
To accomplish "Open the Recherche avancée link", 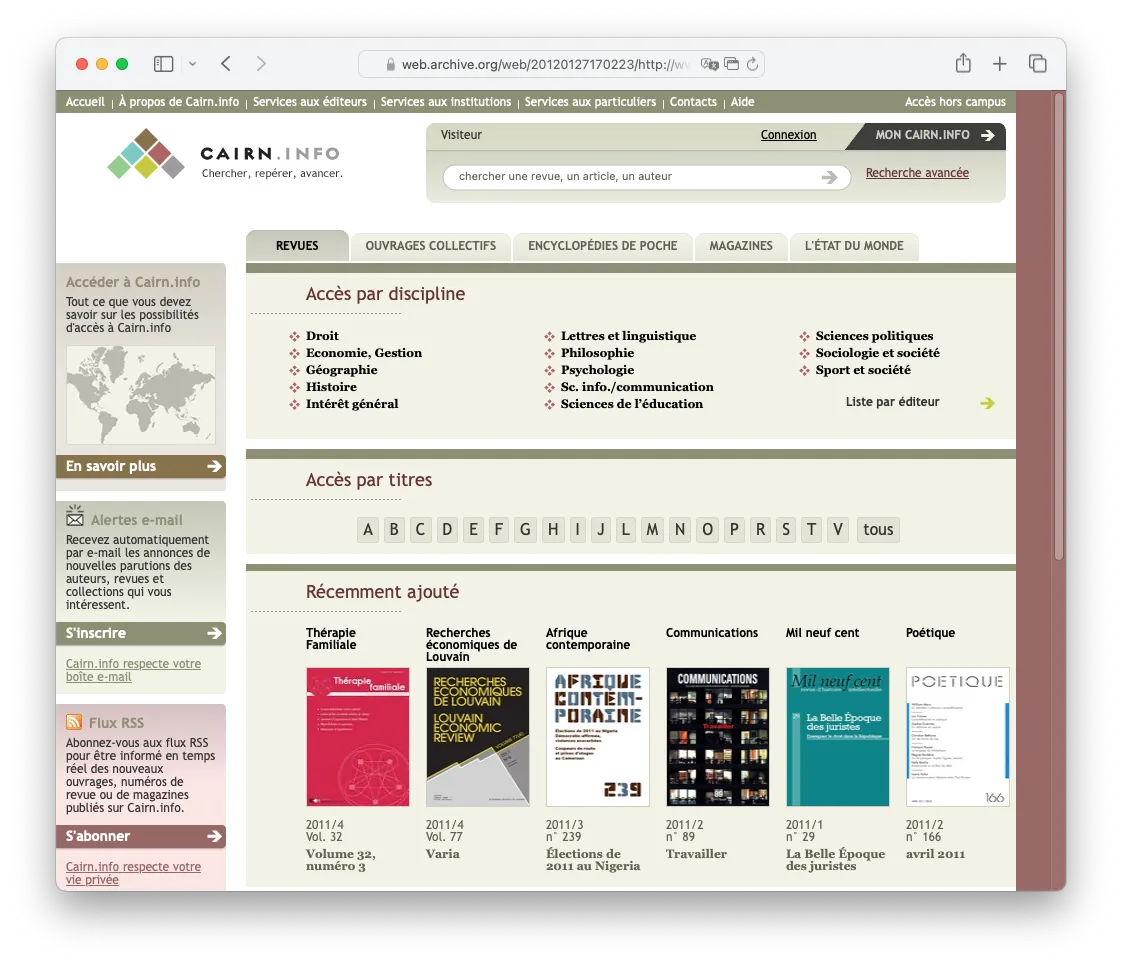I will (917, 173).
